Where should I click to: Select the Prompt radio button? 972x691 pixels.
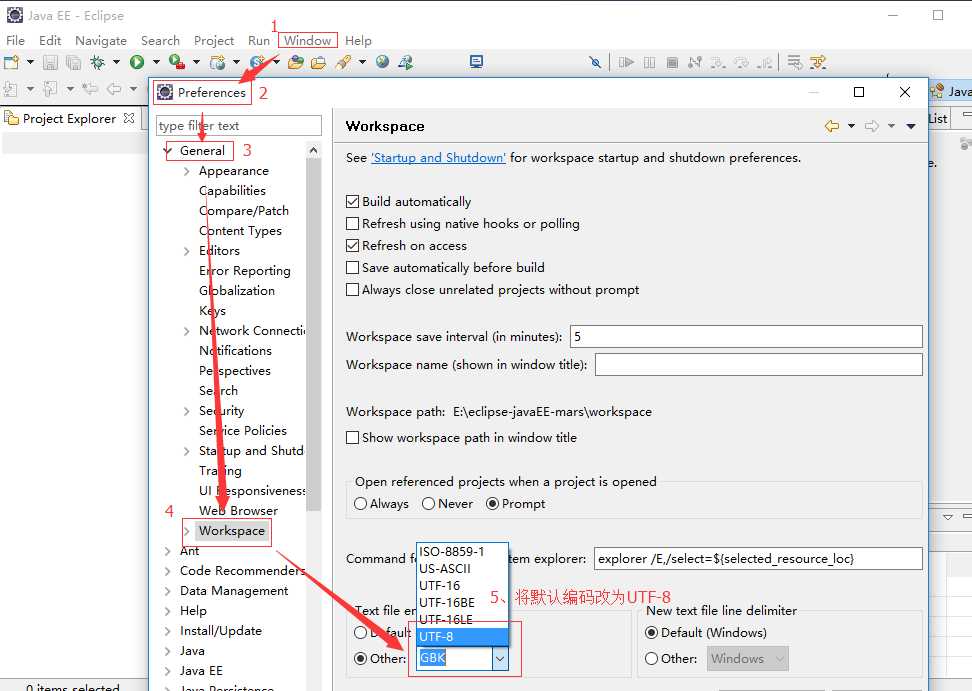(492, 504)
